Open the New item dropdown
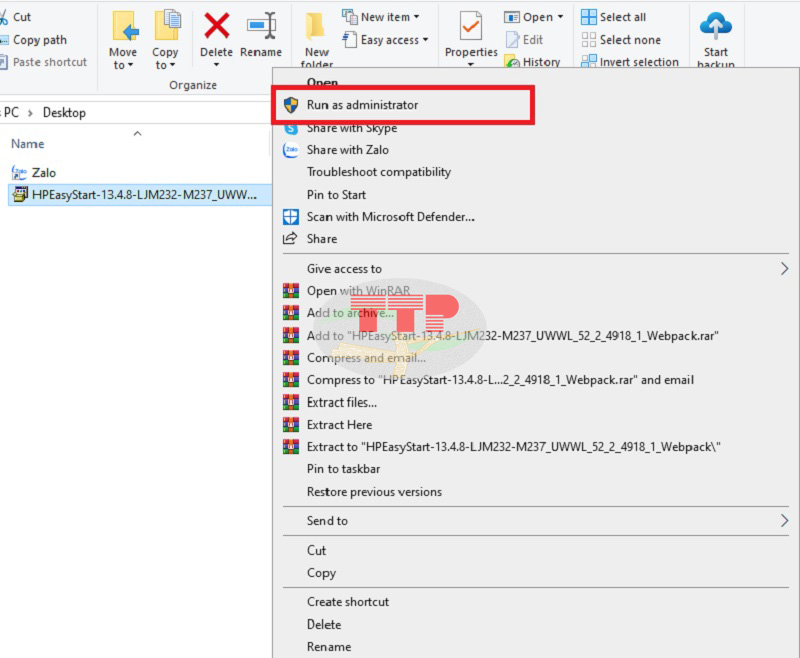This screenshot has width=800, height=658. click(x=381, y=17)
